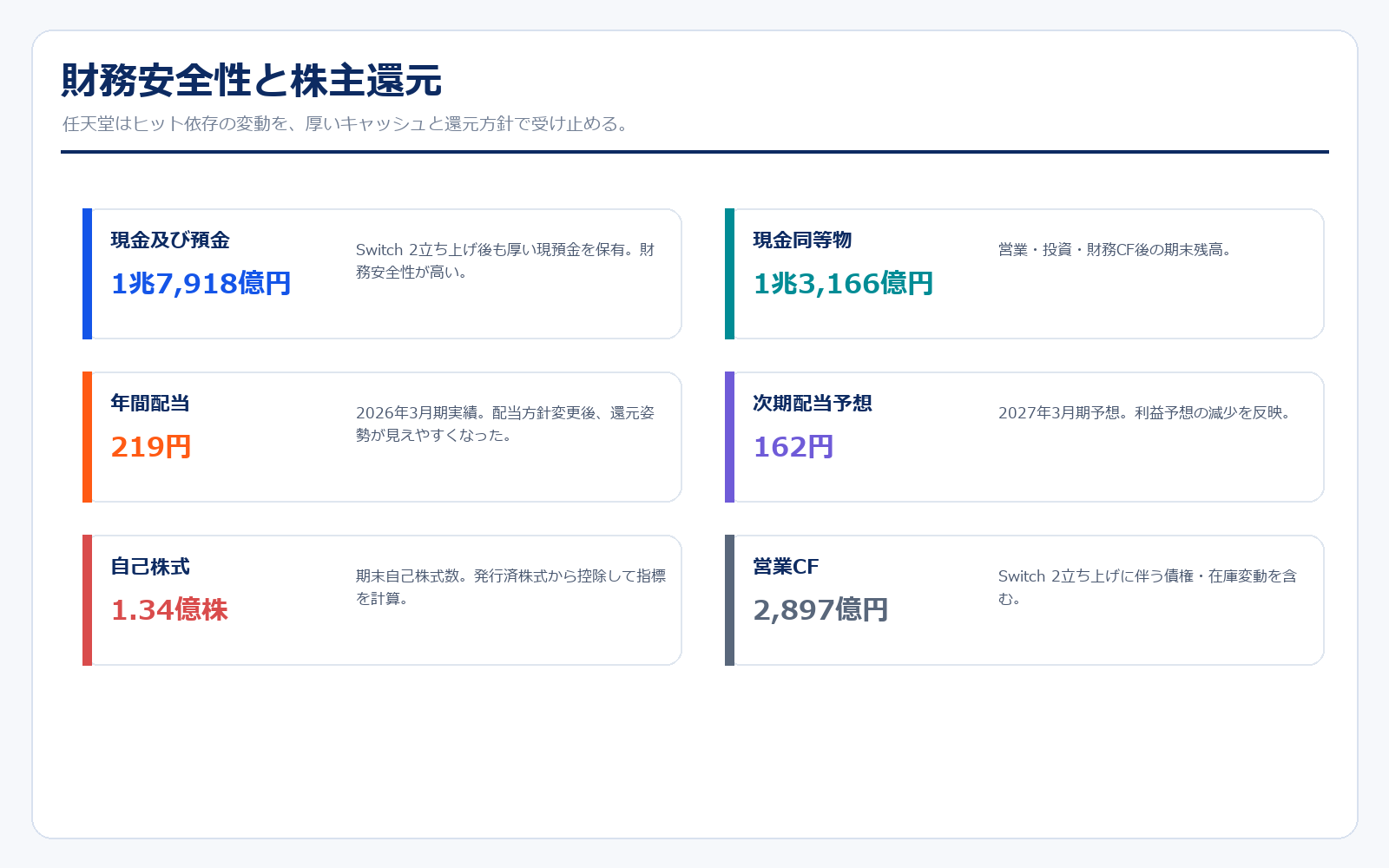Click the value 1.34億株

click(169, 609)
